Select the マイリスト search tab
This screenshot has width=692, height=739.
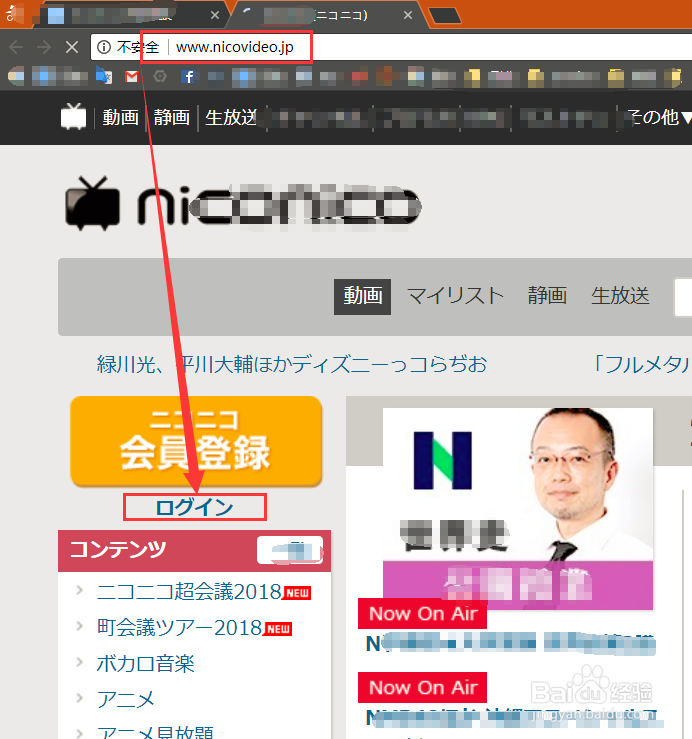click(x=455, y=296)
